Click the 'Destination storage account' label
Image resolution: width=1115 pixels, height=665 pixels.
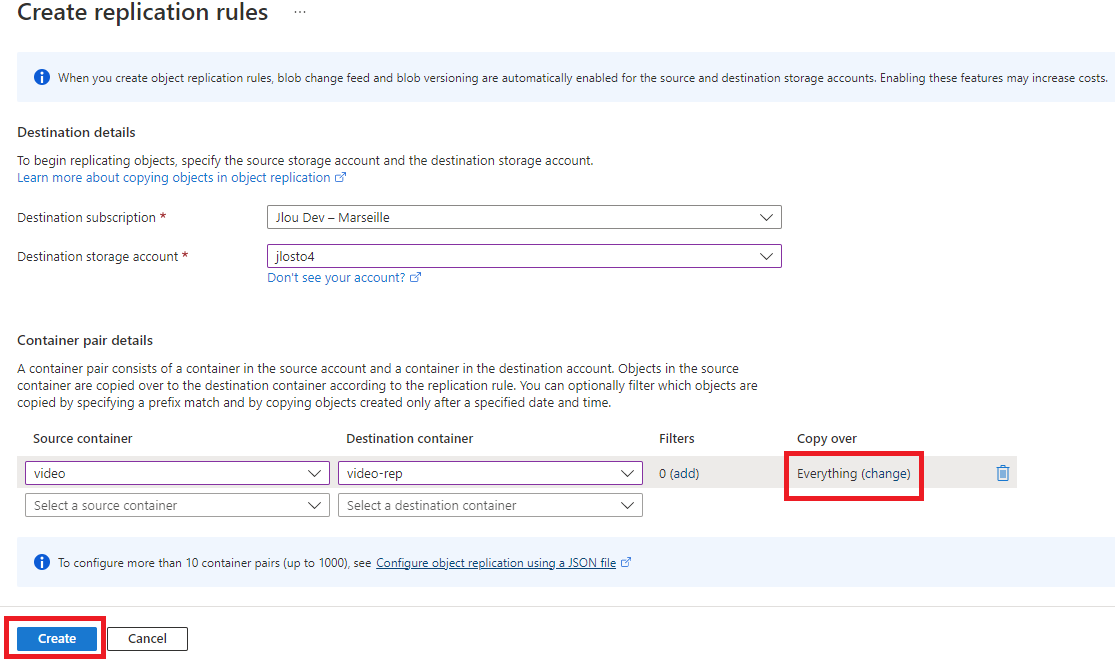click(x=97, y=257)
